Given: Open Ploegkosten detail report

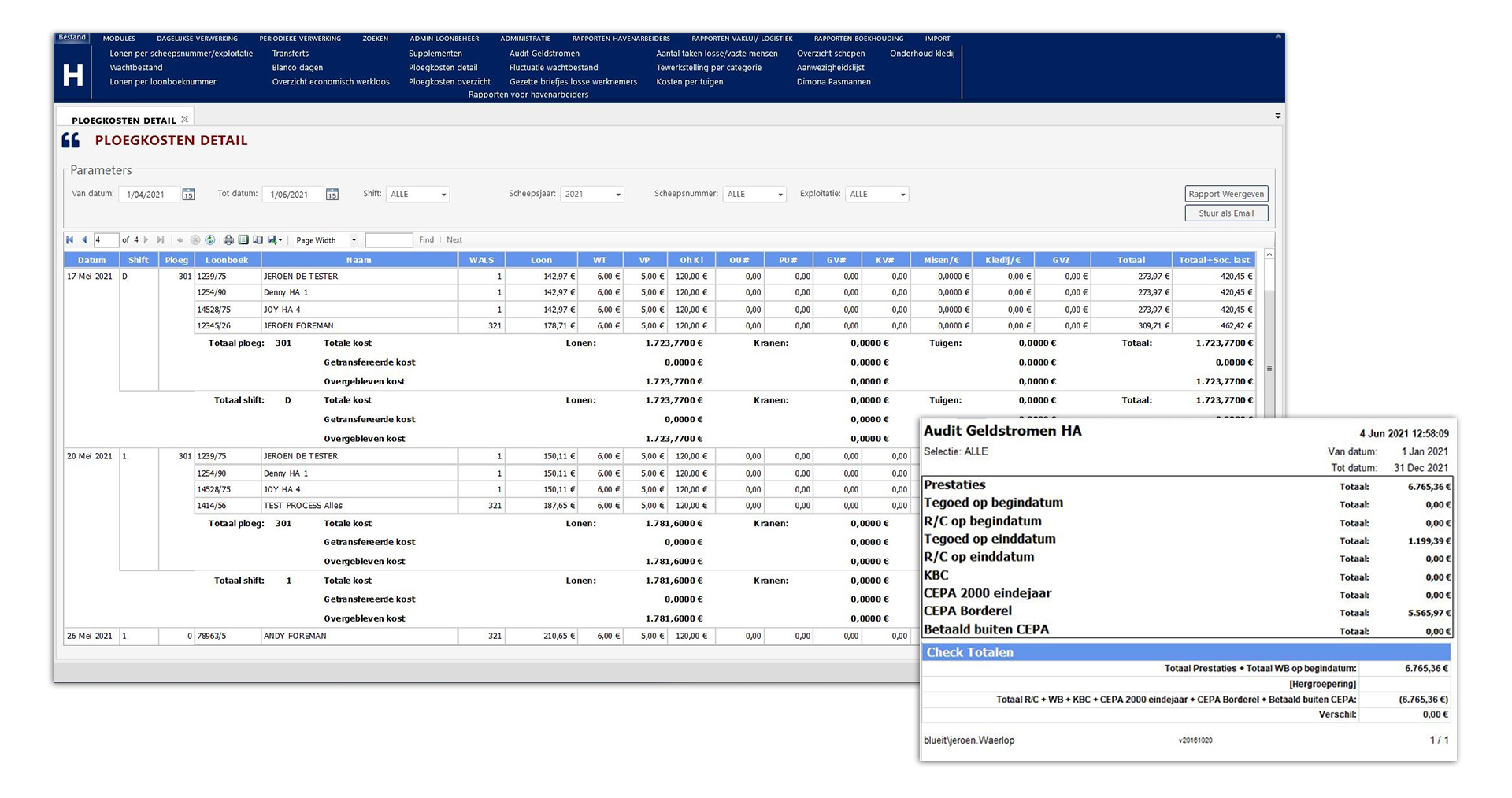Looking at the screenshot, I should [443, 68].
